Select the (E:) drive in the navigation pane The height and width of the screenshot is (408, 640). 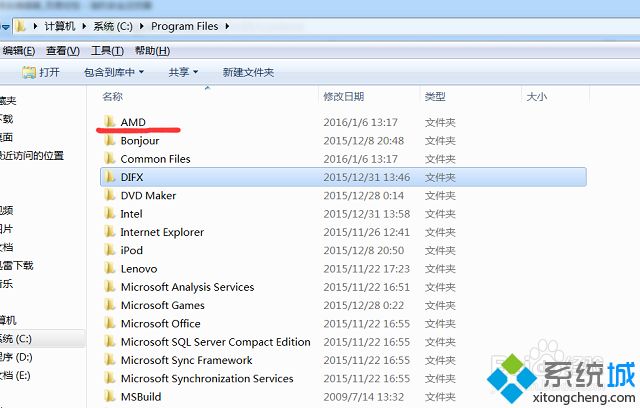(x=15, y=375)
